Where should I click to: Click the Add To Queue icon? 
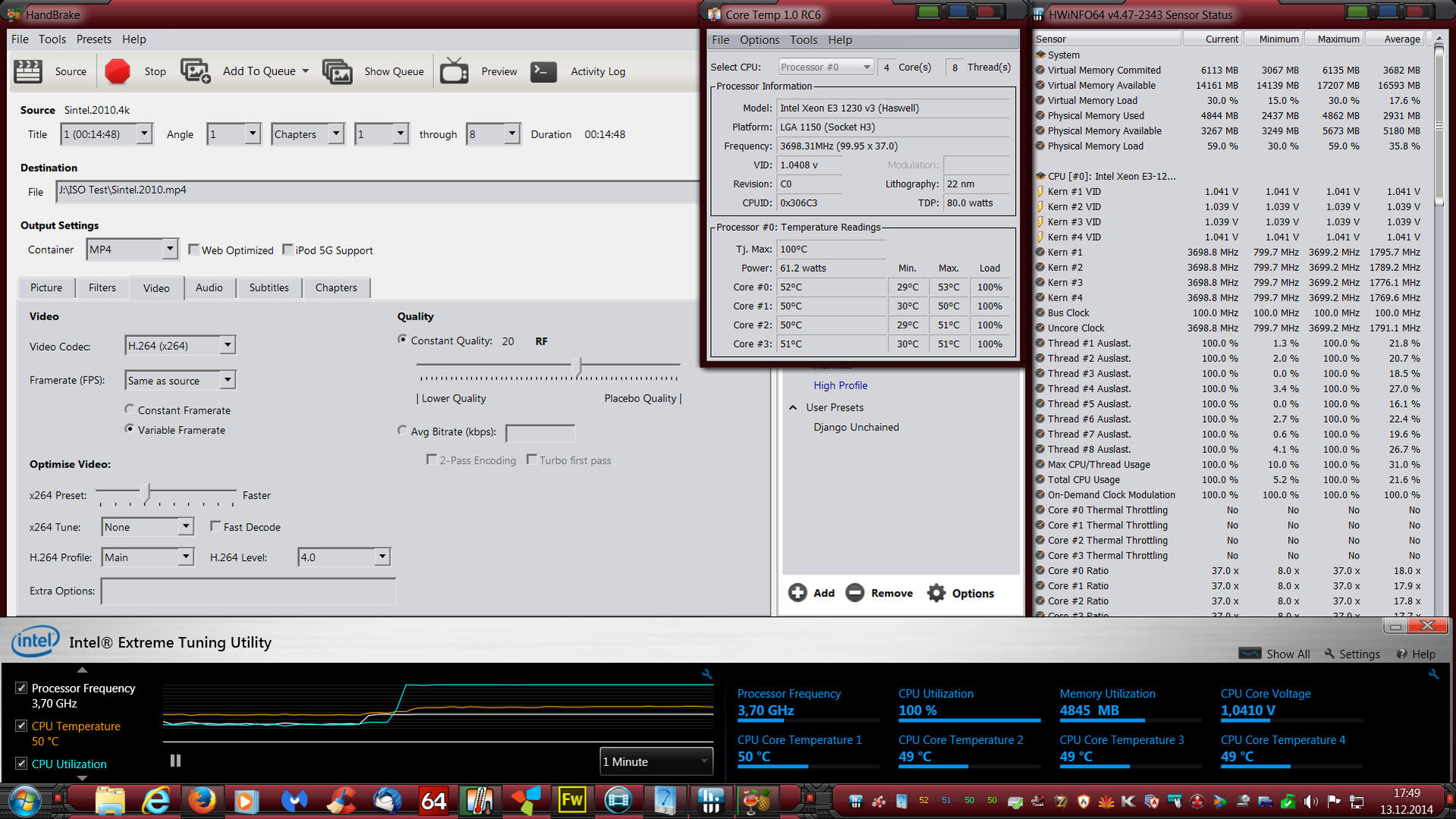point(195,71)
